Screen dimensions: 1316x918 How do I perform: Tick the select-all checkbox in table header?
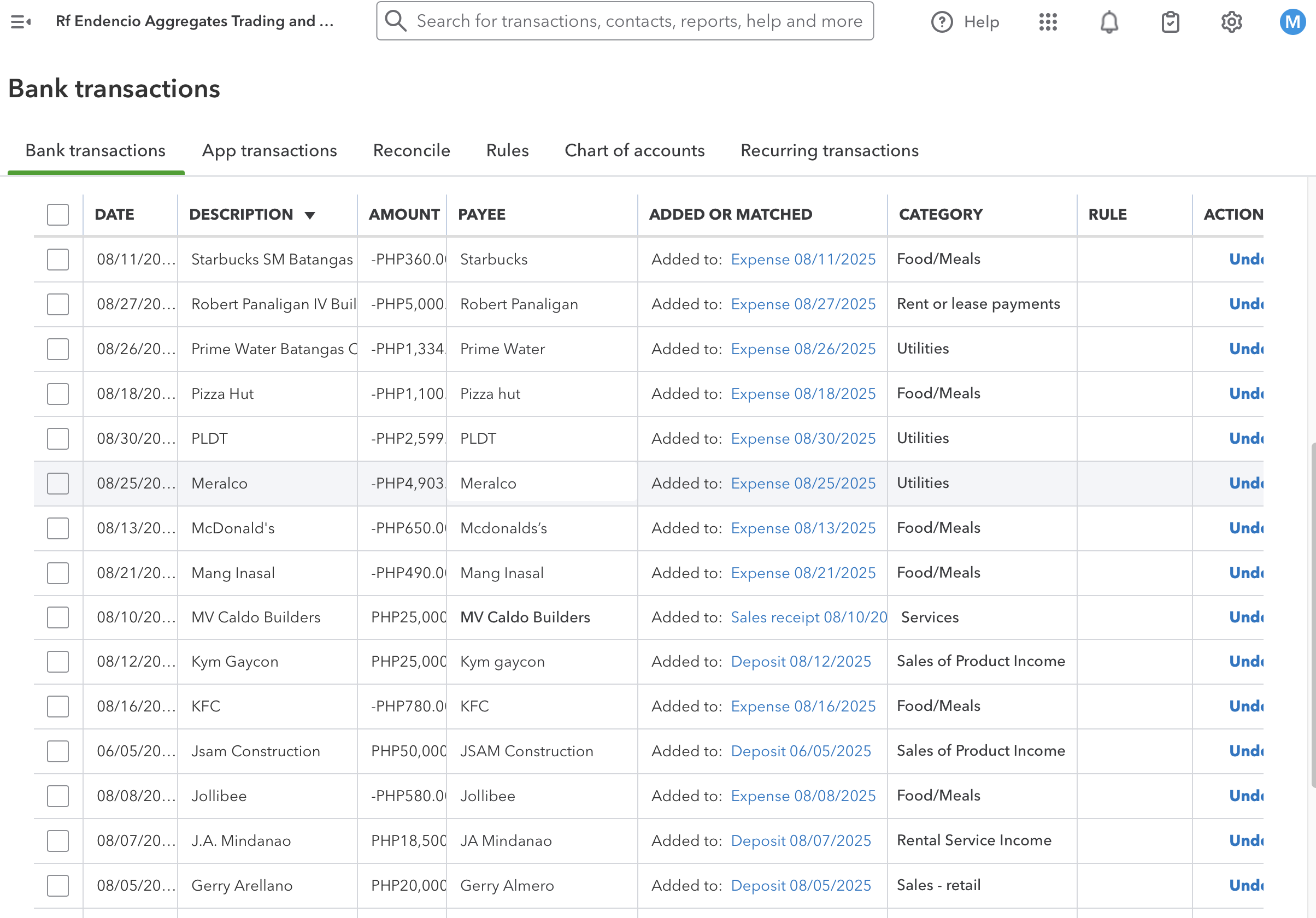(x=58, y=214)
